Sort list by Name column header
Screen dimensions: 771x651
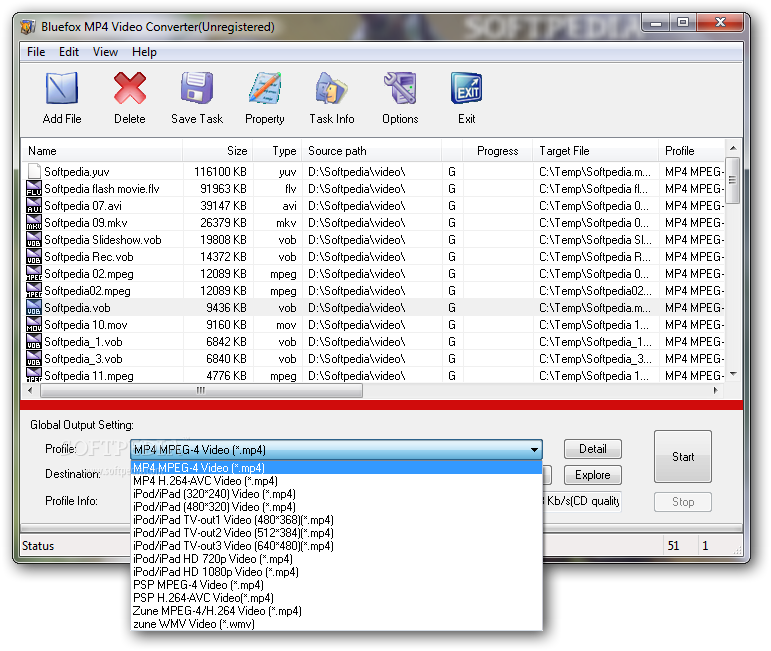pyautogui.click(x=102, y=151)
